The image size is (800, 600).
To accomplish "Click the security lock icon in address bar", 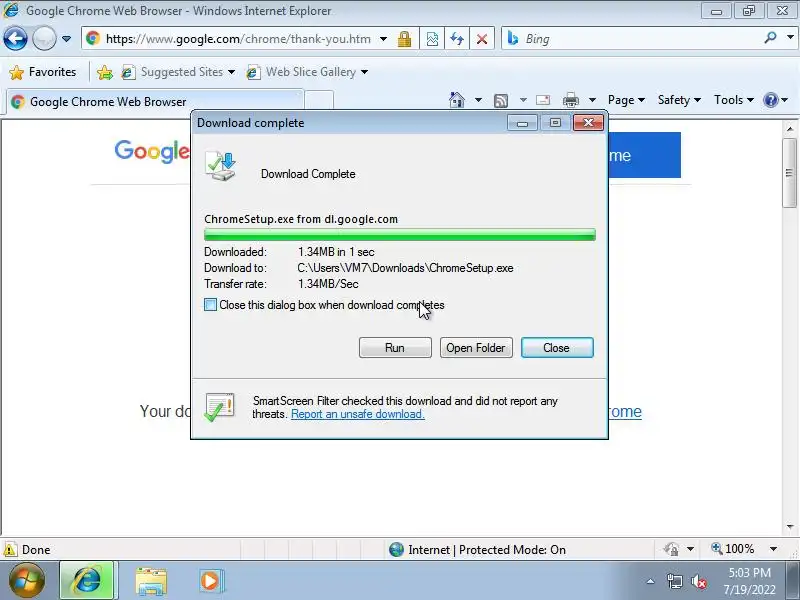I will click(x=405, y=39).
